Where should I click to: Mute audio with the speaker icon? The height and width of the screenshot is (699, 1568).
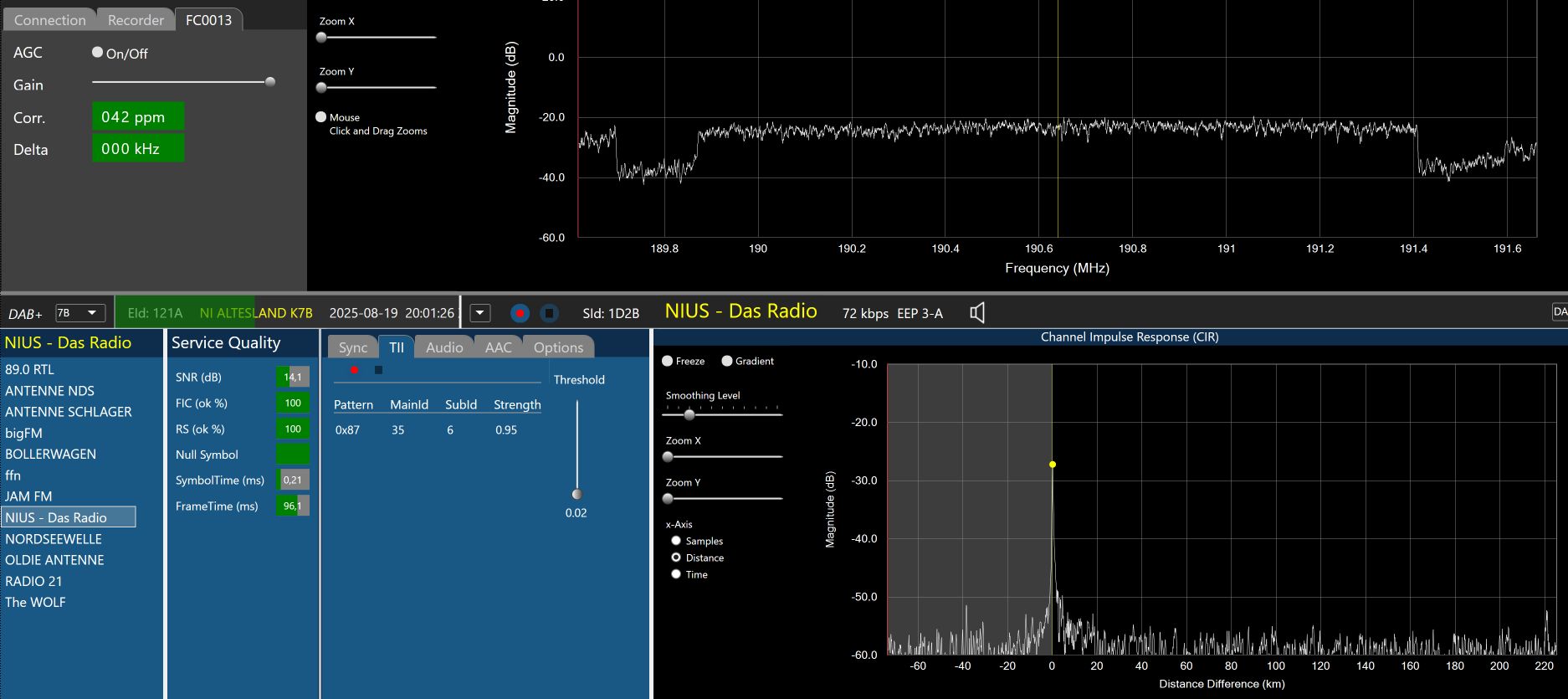tap(976, 313)
